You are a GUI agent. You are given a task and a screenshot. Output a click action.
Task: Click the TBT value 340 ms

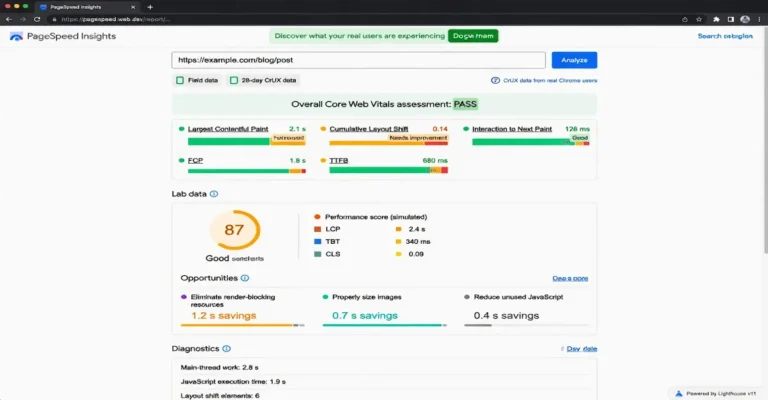click(418, 241)
